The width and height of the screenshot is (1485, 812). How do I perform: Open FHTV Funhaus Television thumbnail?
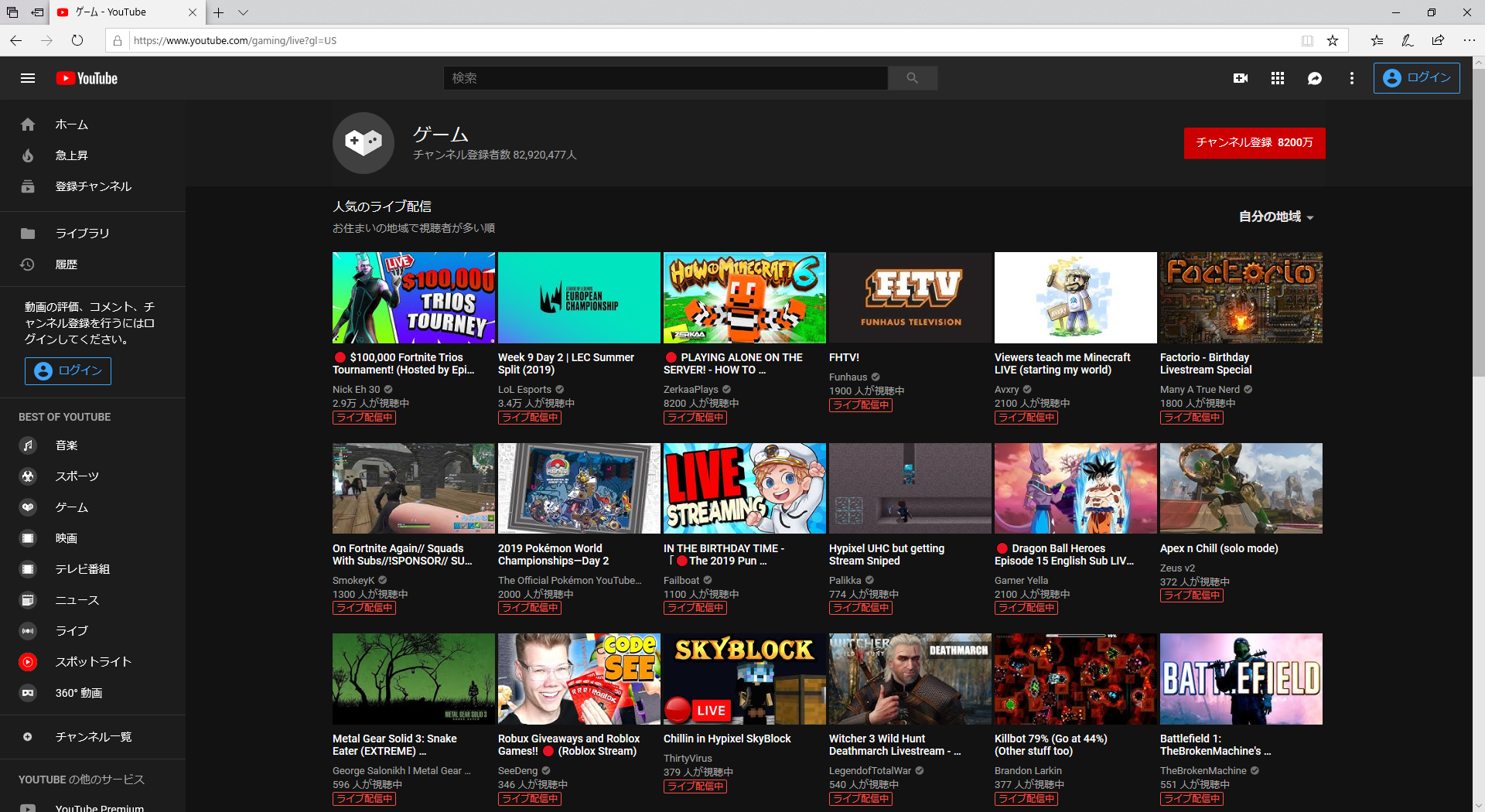click(x=910, y=298)
